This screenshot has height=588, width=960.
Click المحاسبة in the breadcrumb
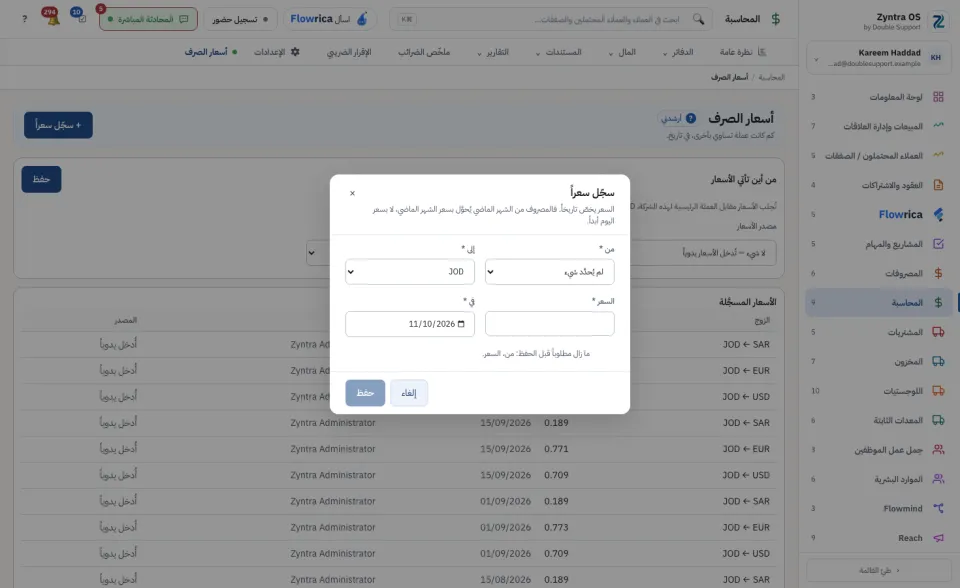pyautogui.click(x=771, y=77)
